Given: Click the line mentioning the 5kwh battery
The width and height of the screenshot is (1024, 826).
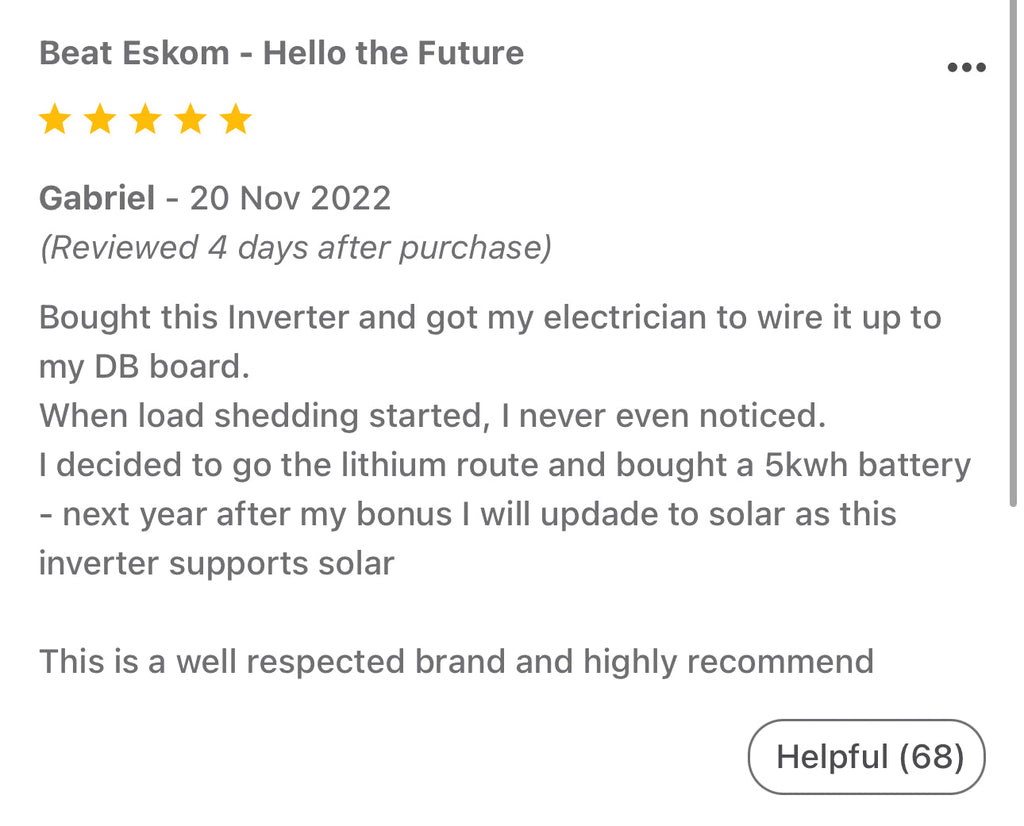Looking at the screenshot, I should [505, 465].
